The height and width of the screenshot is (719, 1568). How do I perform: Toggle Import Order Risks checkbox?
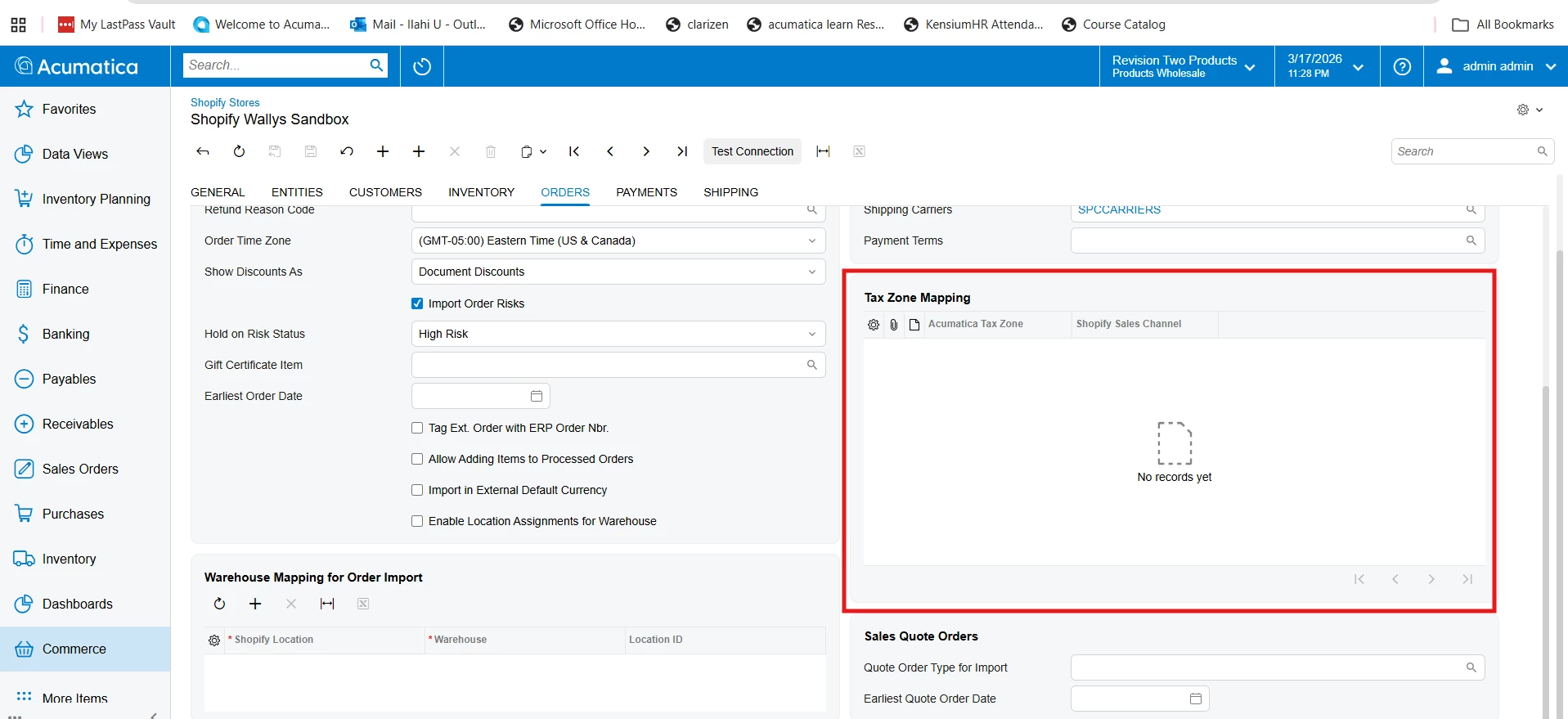(x=417, y=303)
